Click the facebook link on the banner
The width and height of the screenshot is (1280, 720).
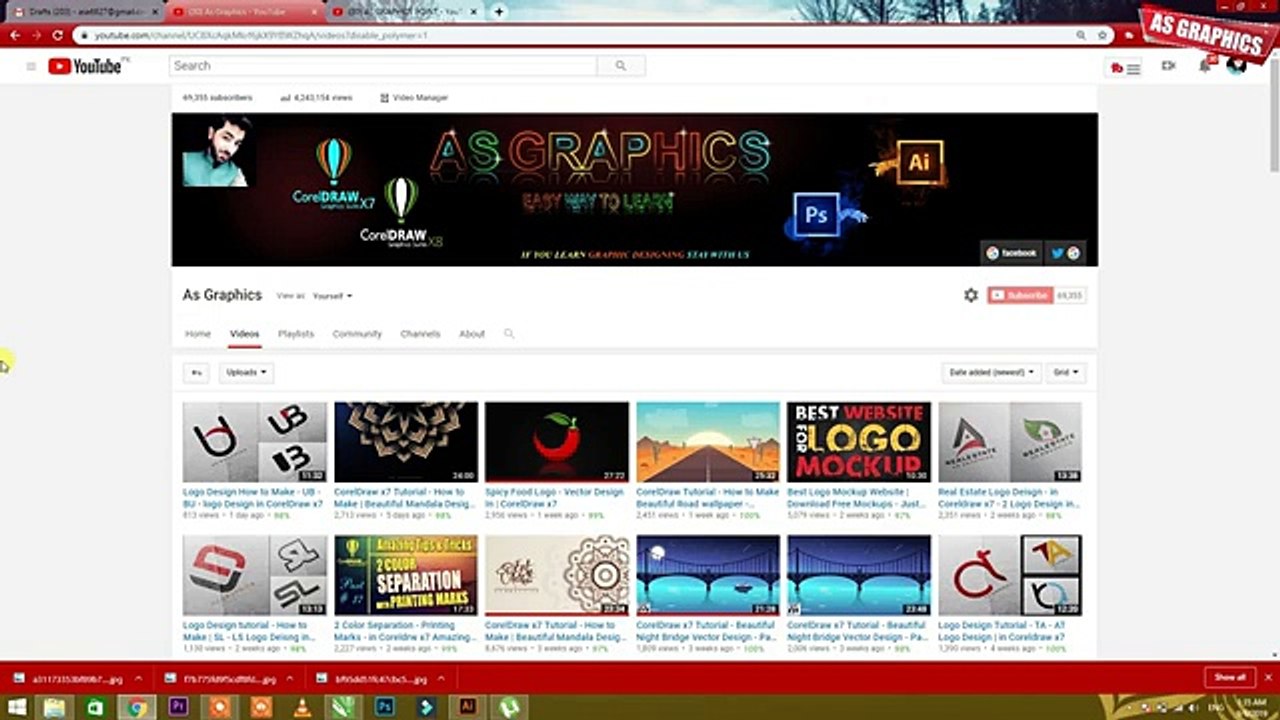[1012, 253]
